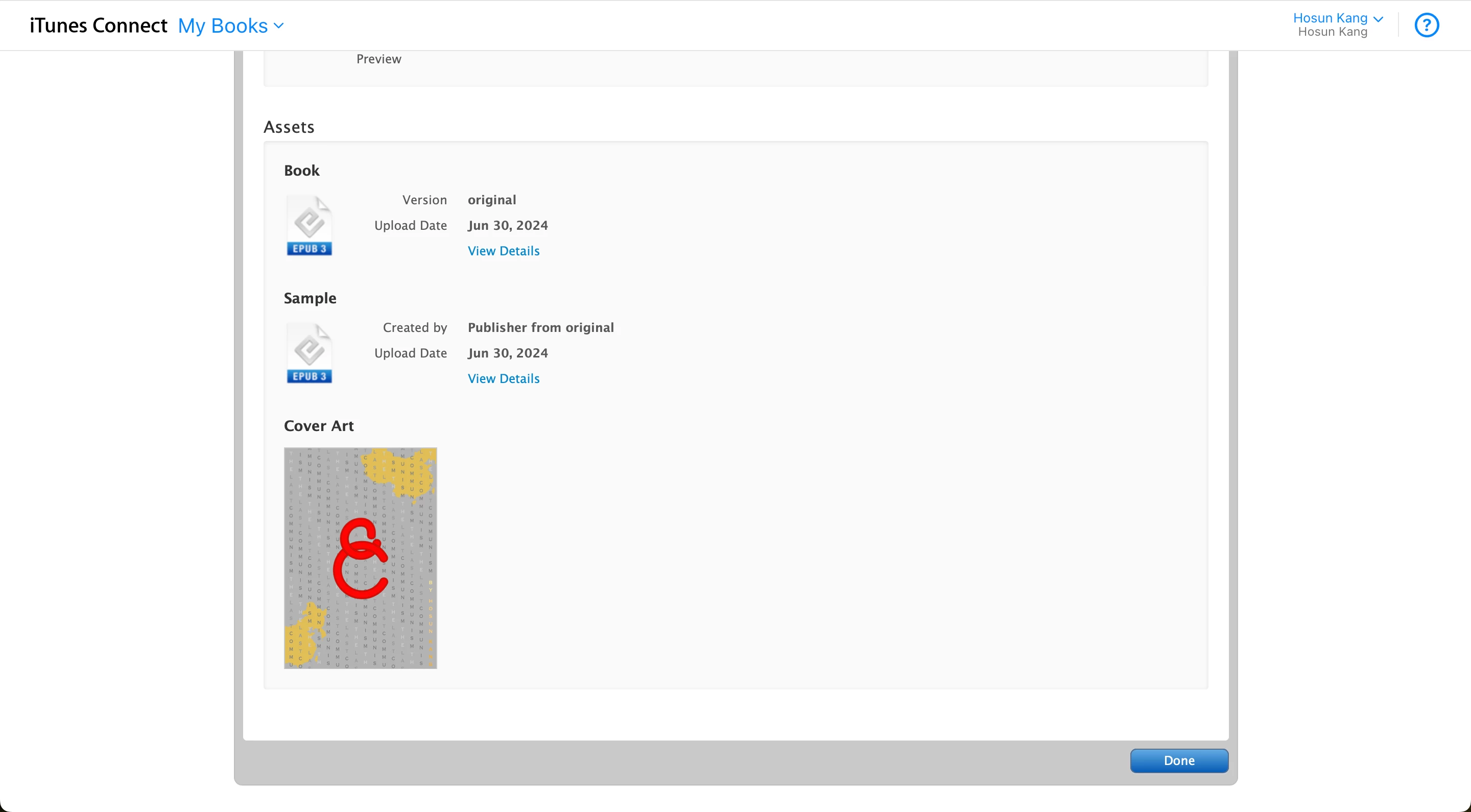Click the original version value

491,200
